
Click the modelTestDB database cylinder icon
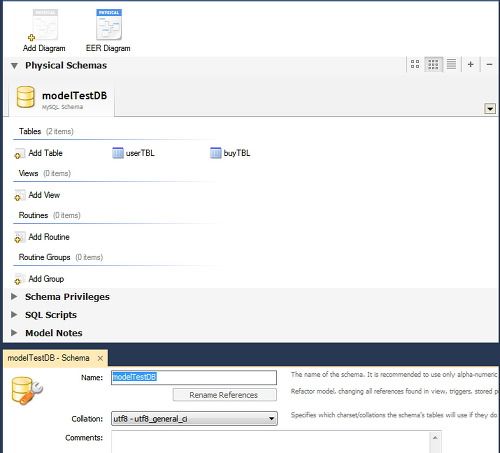coord(26,97)
